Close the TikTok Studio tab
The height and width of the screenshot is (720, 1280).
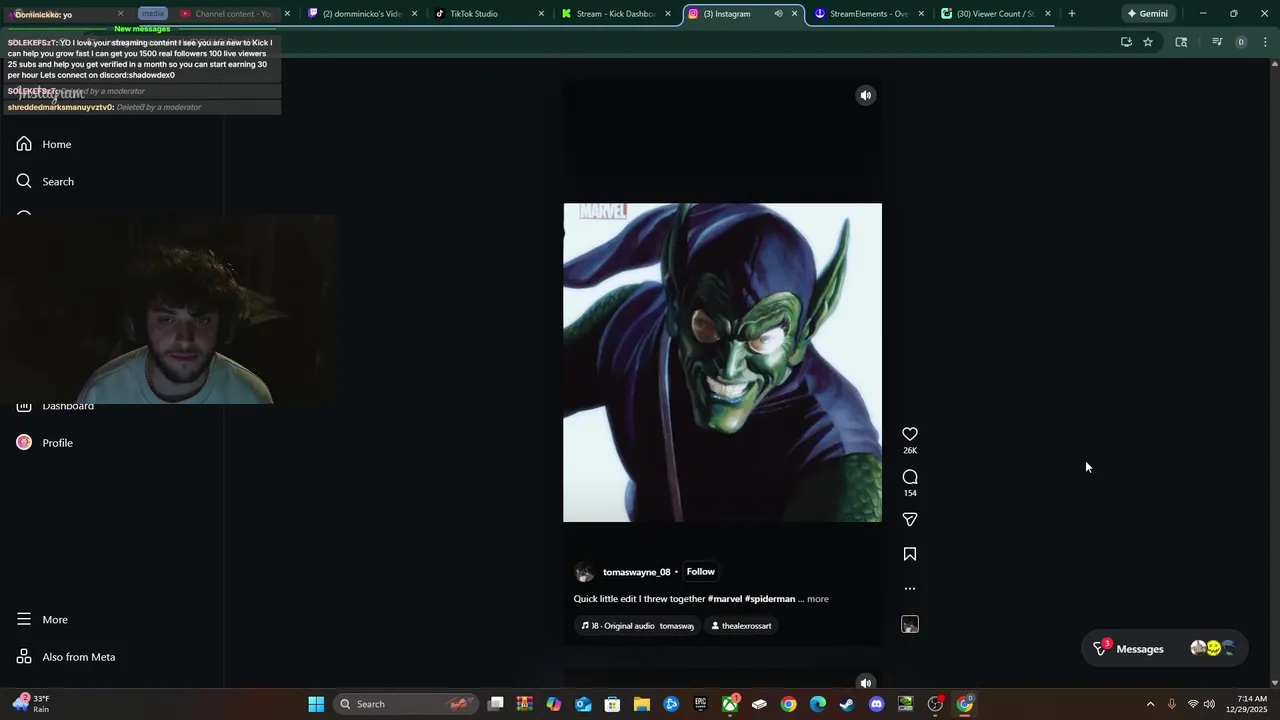click(541, 14)
